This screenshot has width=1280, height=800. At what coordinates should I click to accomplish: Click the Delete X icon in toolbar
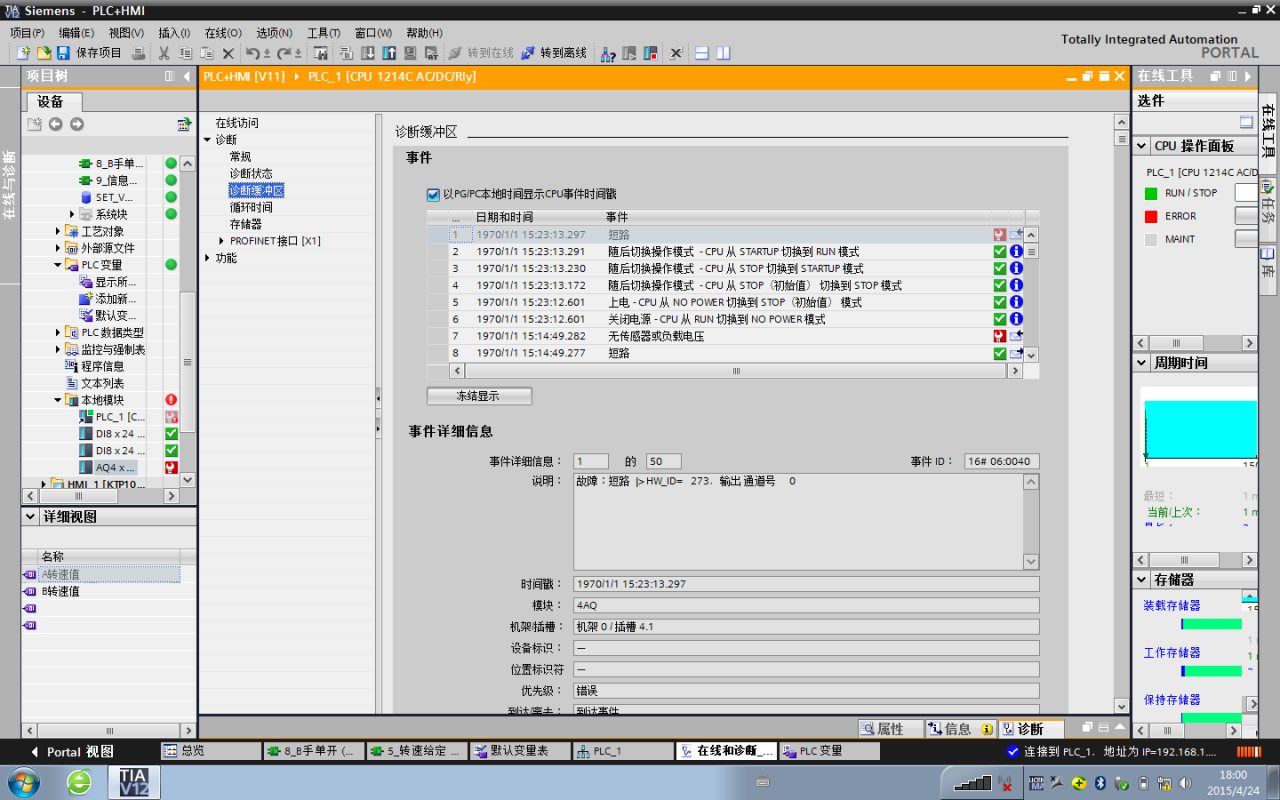click(228, 53)
